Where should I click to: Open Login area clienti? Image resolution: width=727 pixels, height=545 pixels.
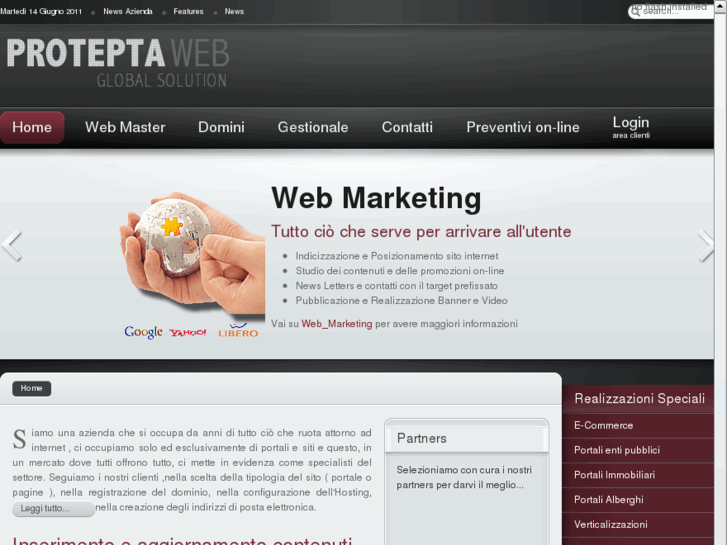point(631,127)
